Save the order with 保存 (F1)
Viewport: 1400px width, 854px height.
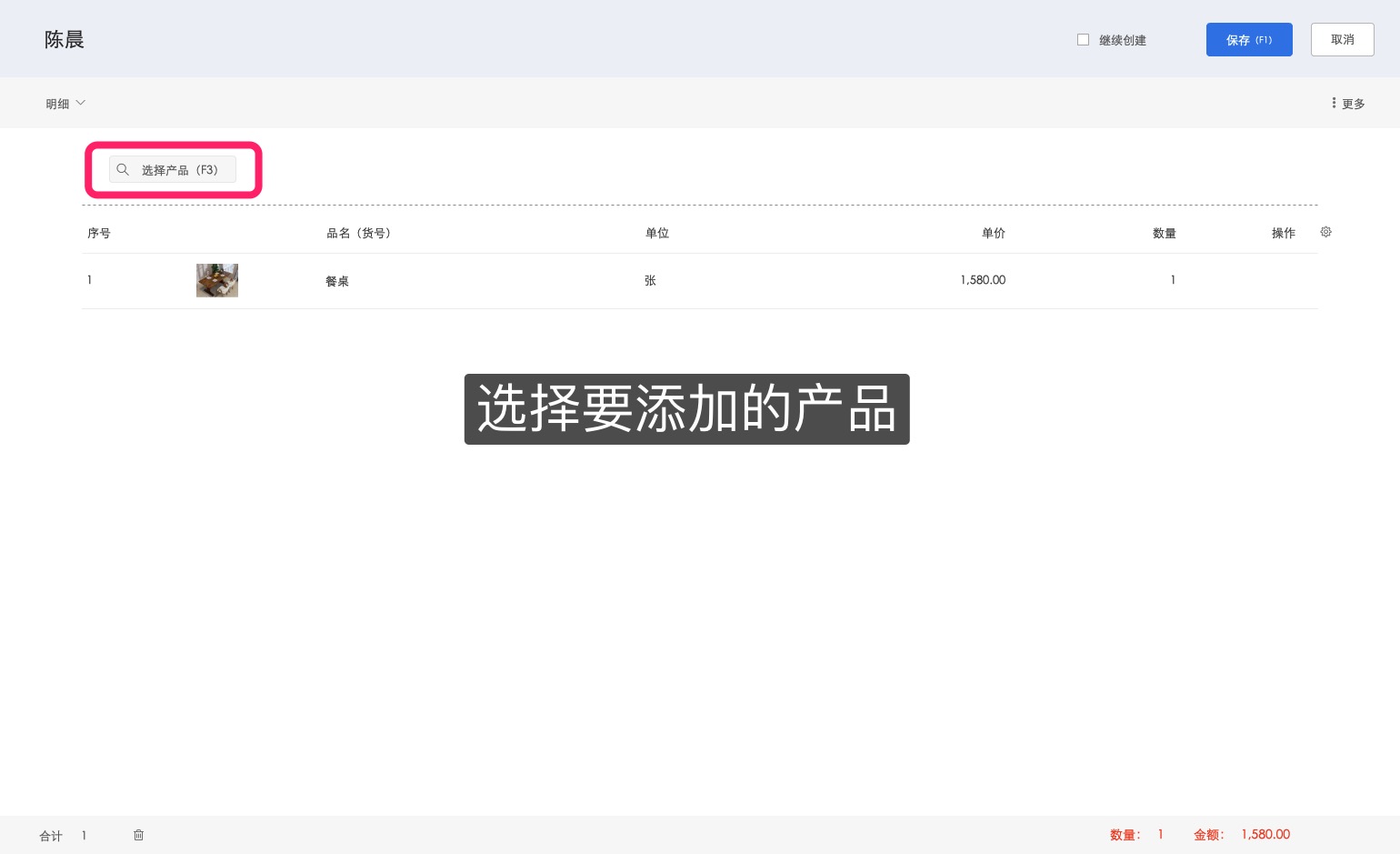coord(1249,40)
